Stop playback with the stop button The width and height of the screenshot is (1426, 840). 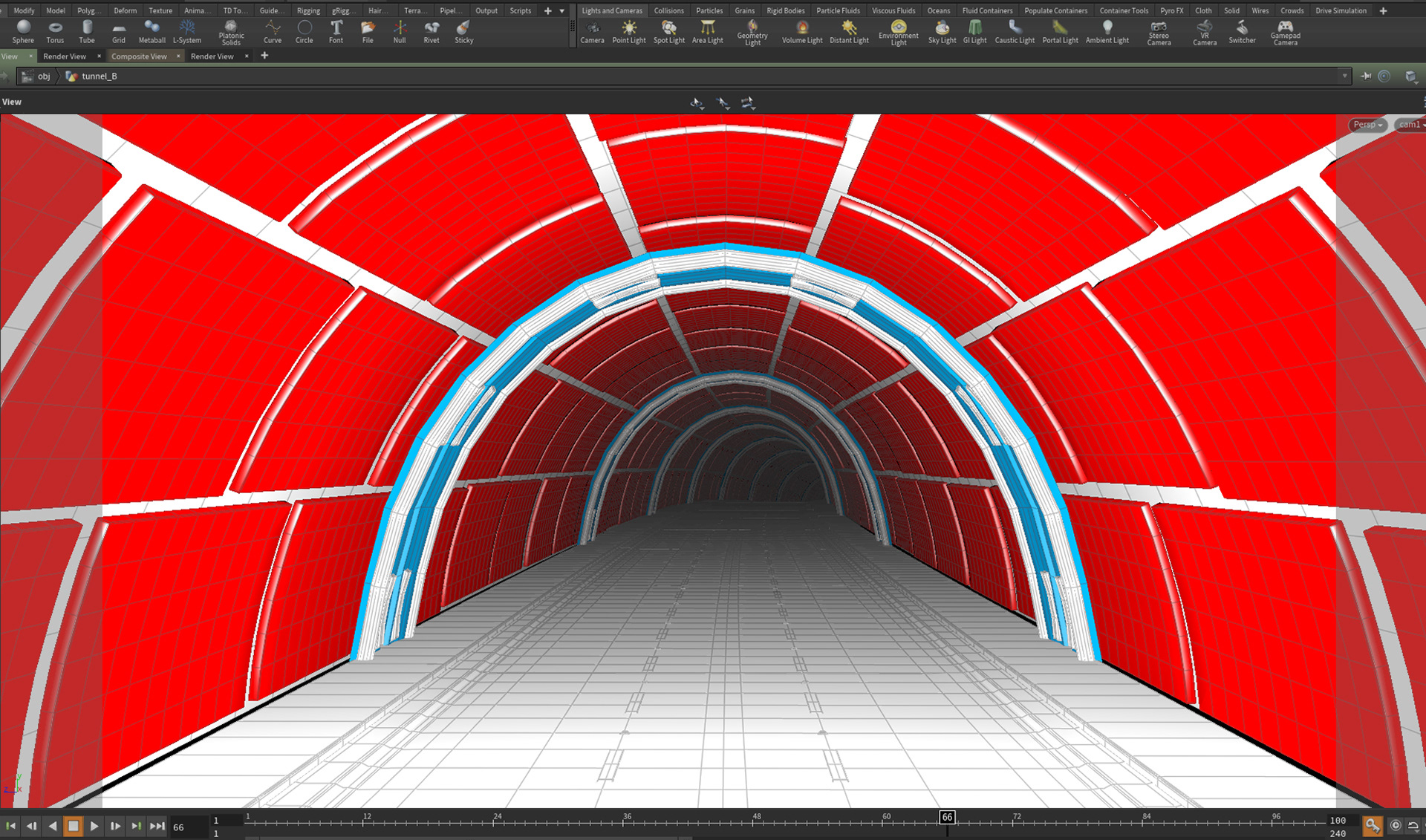(x=73, y=826)
